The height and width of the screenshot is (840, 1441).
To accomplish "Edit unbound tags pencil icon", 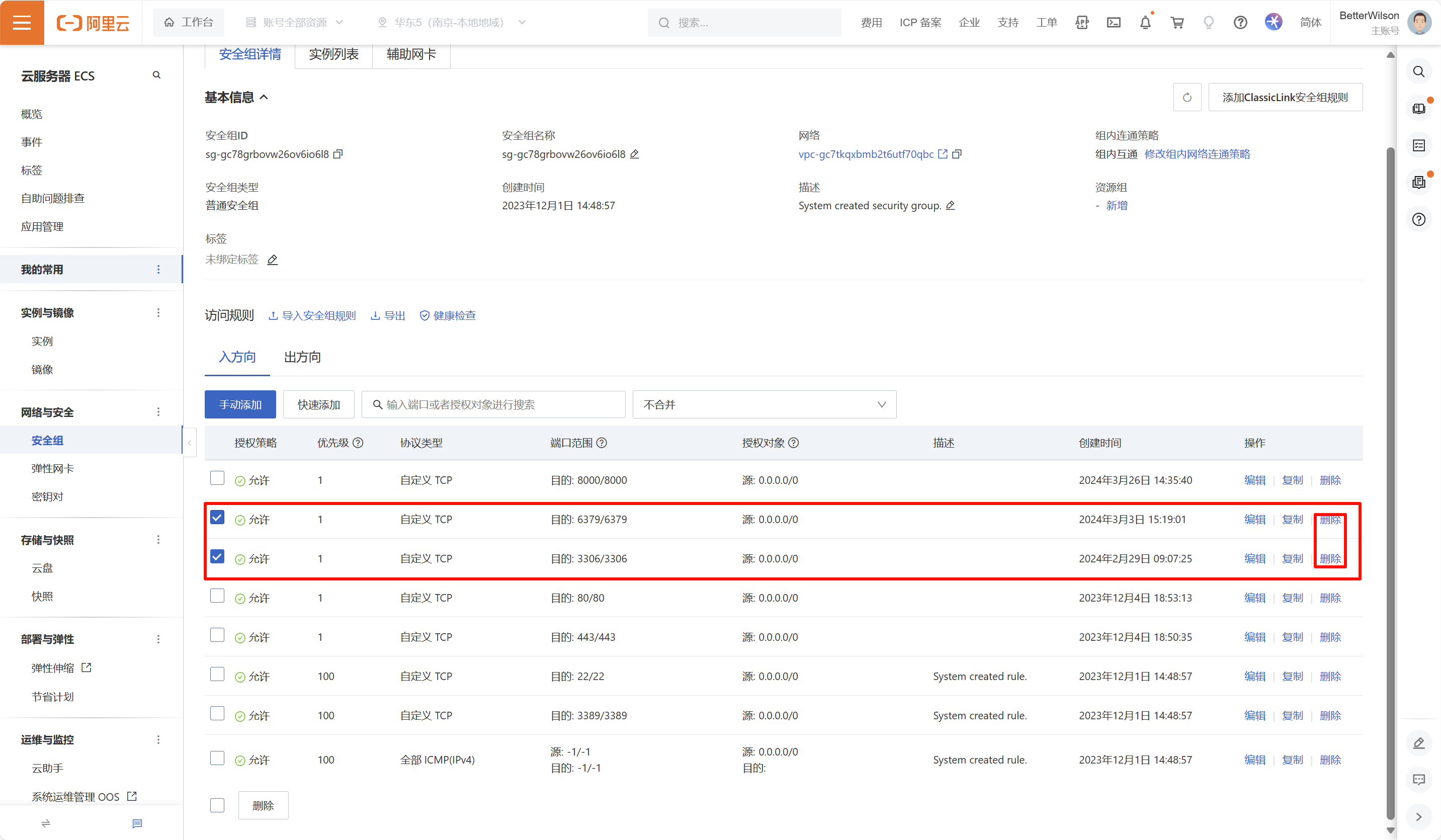I will (x=273, y=260).
